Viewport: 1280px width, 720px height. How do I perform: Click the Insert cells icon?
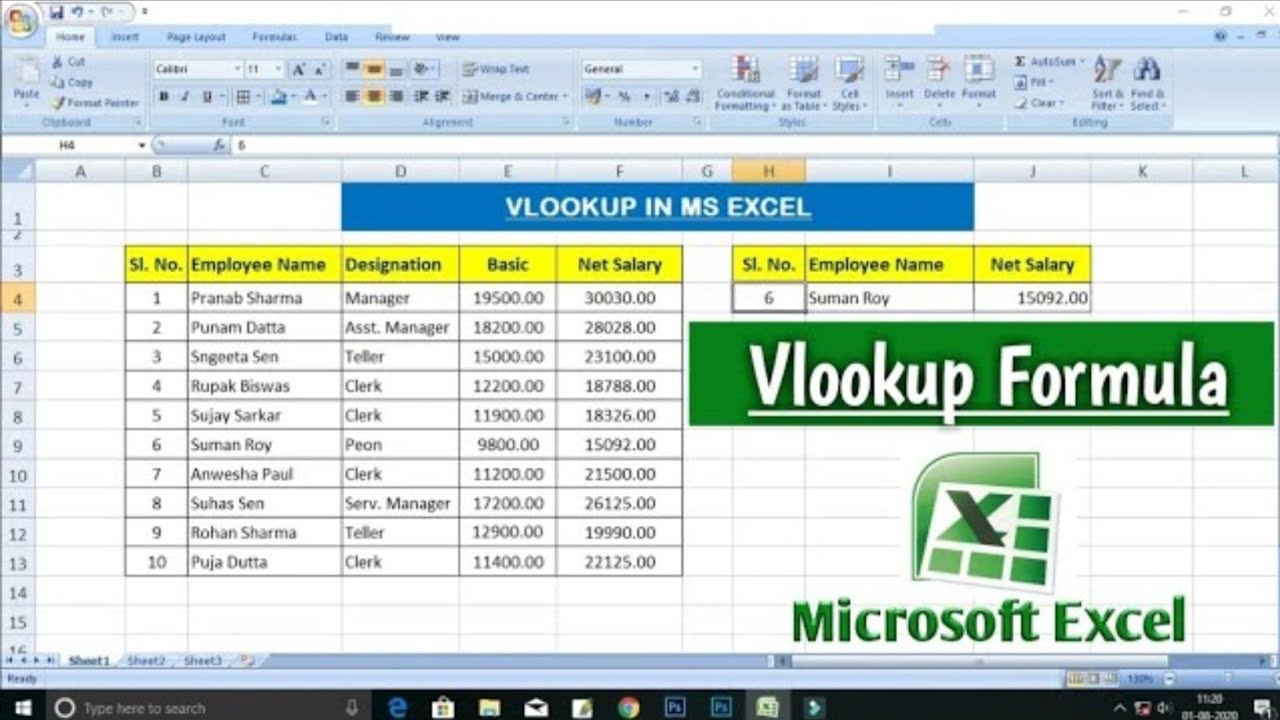[x=899, y=70]
